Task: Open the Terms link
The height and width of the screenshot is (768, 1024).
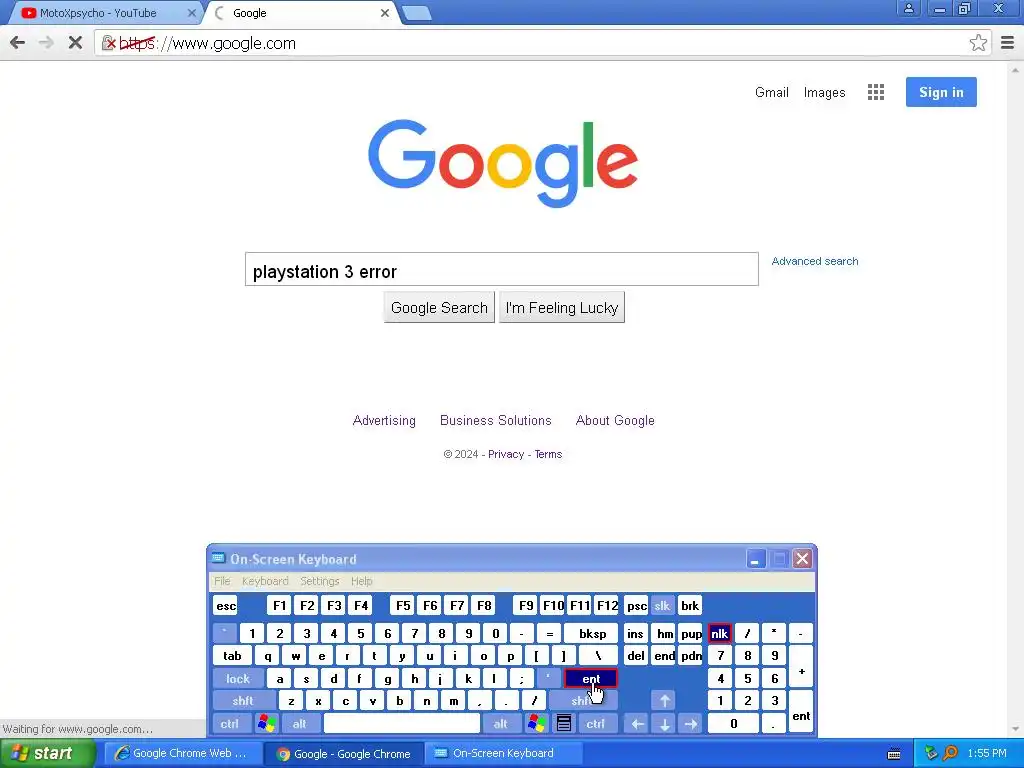Action: coord(548,455)
